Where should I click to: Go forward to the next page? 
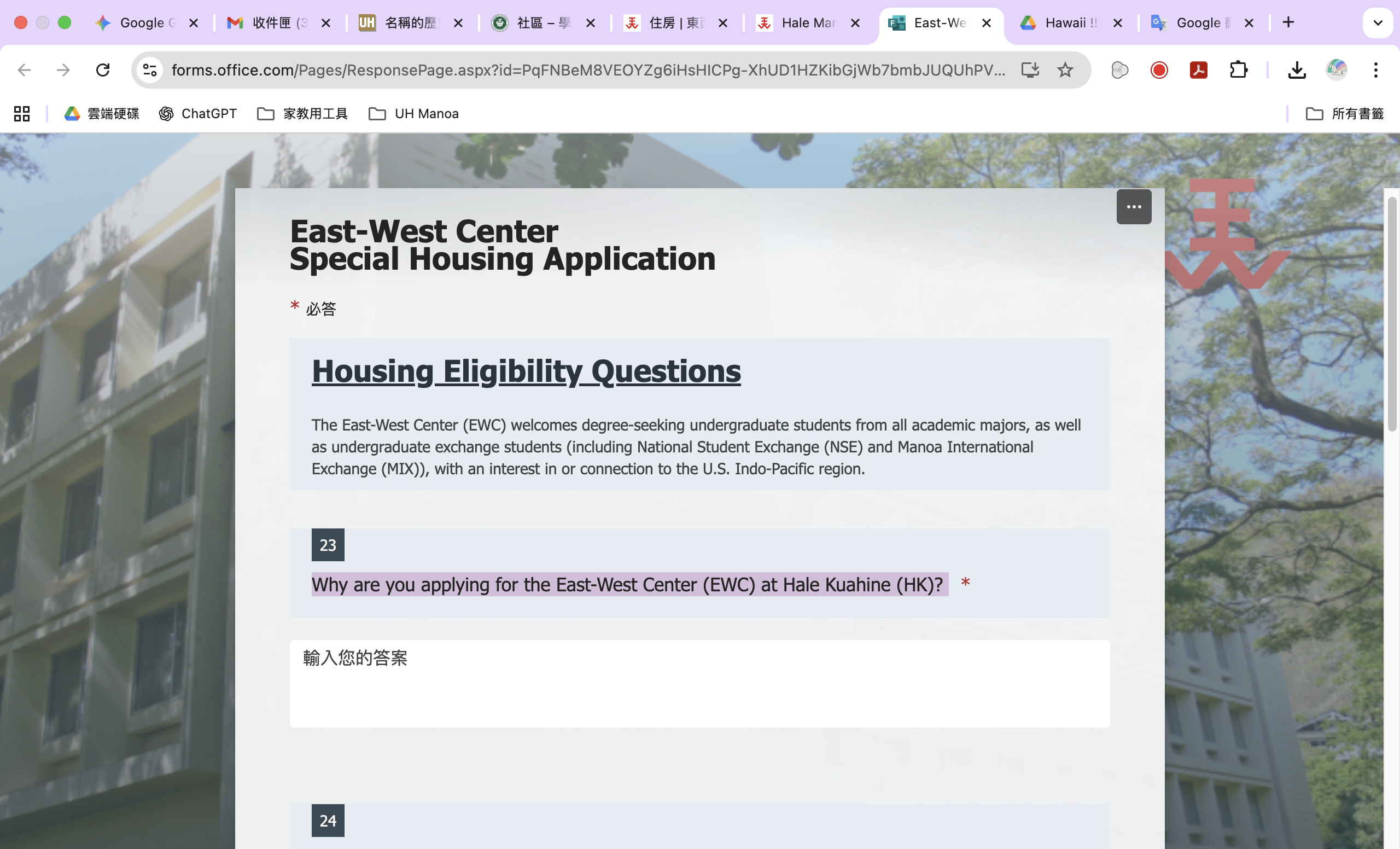pos(63,71)
